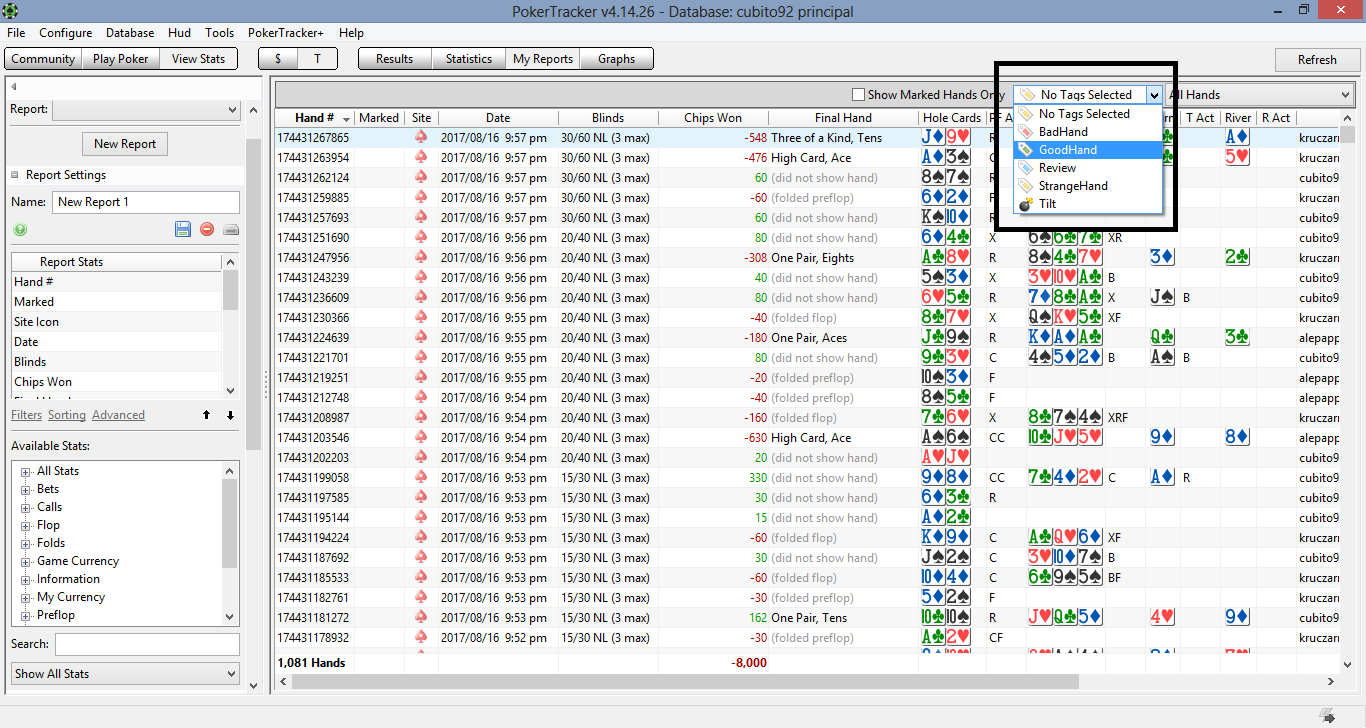Screen dimensions: 1366x728
Task: Expand the Flop tree node
Action: point(25,525)
